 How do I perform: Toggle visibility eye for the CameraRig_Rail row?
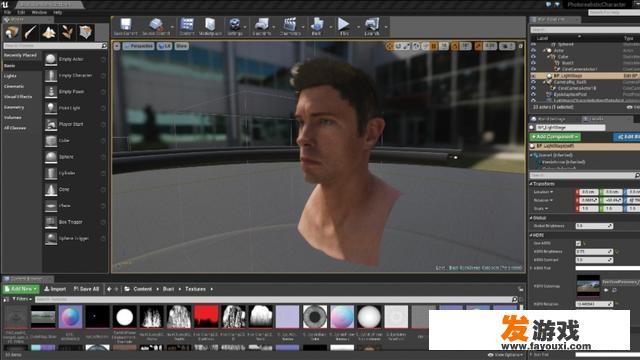tap(533, 82)
